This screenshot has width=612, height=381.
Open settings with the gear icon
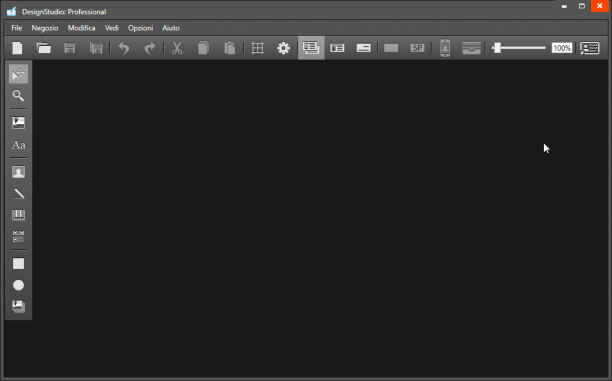coord(283,48)
